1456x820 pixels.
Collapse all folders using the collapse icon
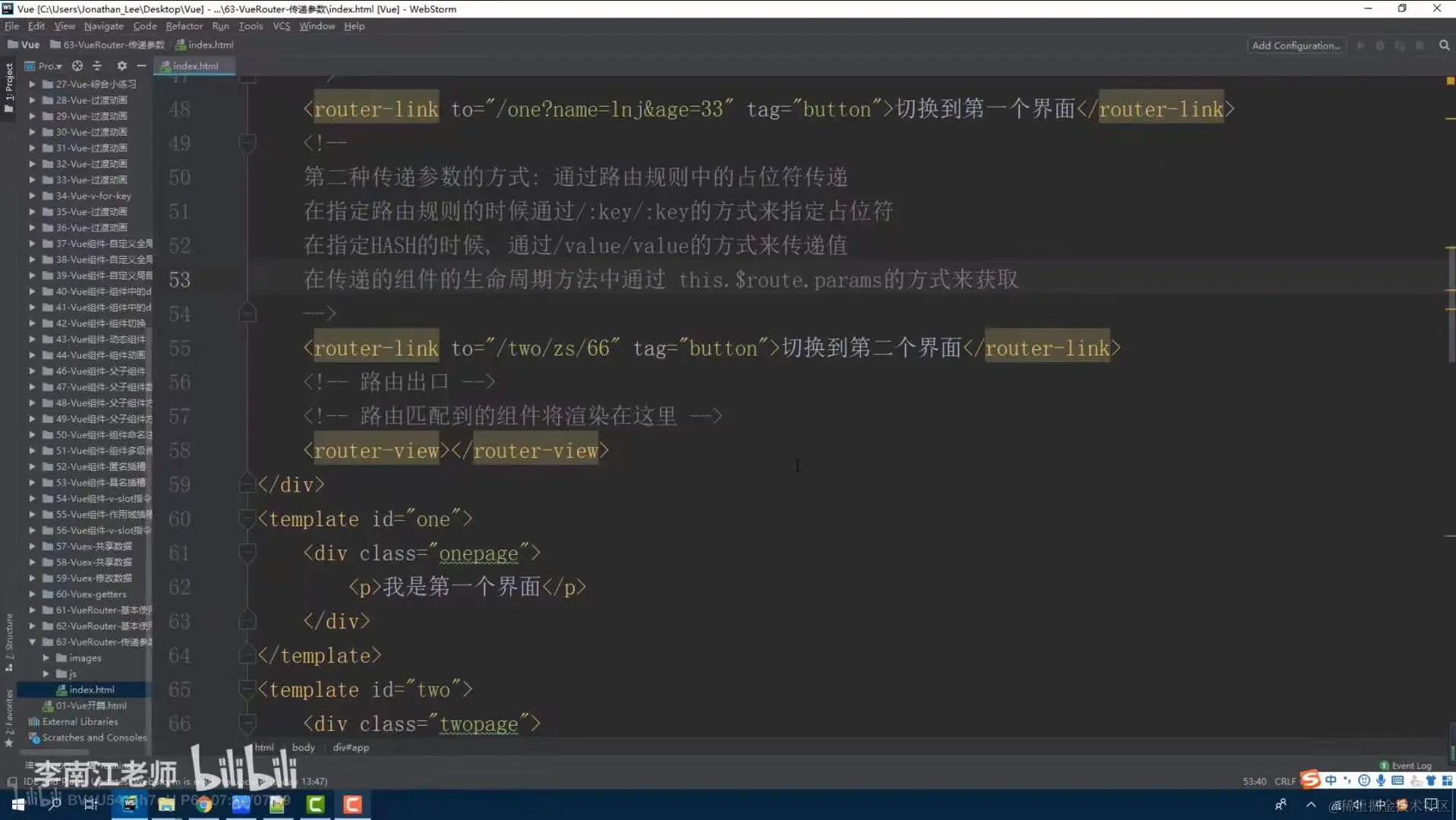[x=97, y=66]
